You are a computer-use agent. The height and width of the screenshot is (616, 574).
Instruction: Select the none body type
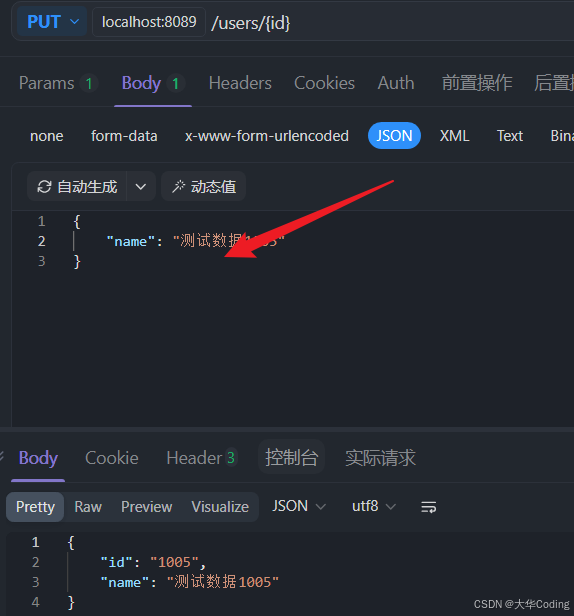click(x=46, y=136)
